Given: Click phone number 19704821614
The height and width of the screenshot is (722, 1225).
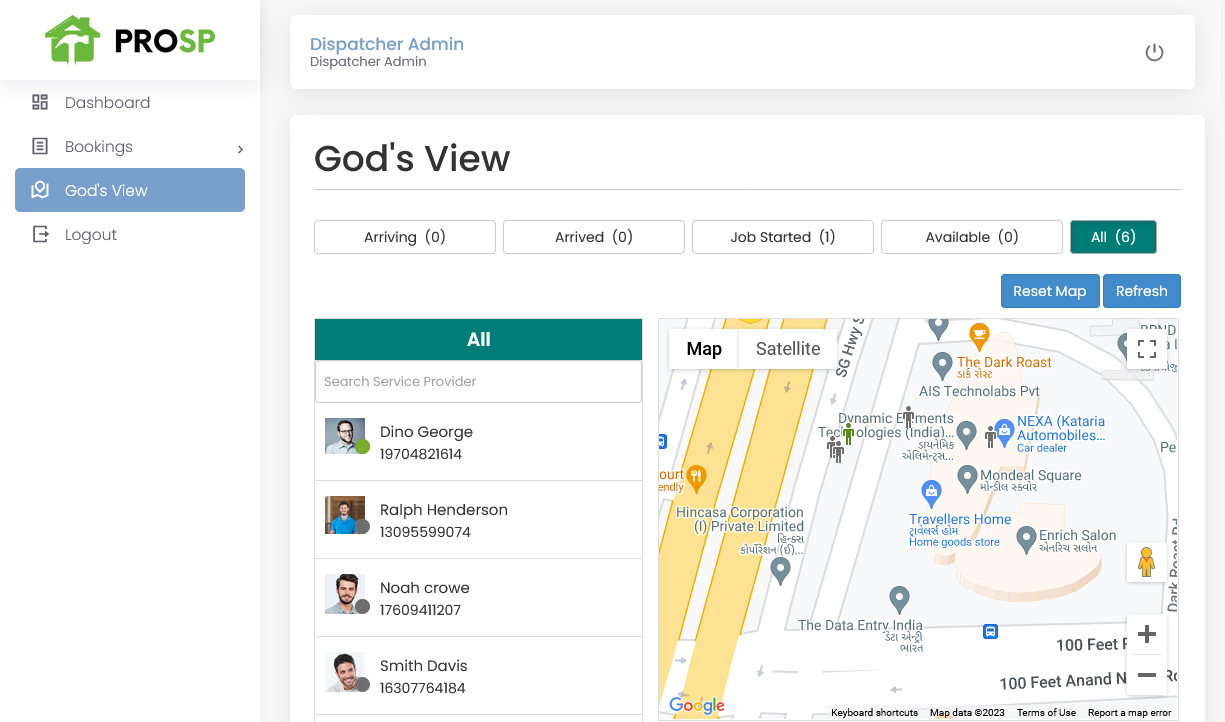Looking at the screenshot, I should click(421, 454).
